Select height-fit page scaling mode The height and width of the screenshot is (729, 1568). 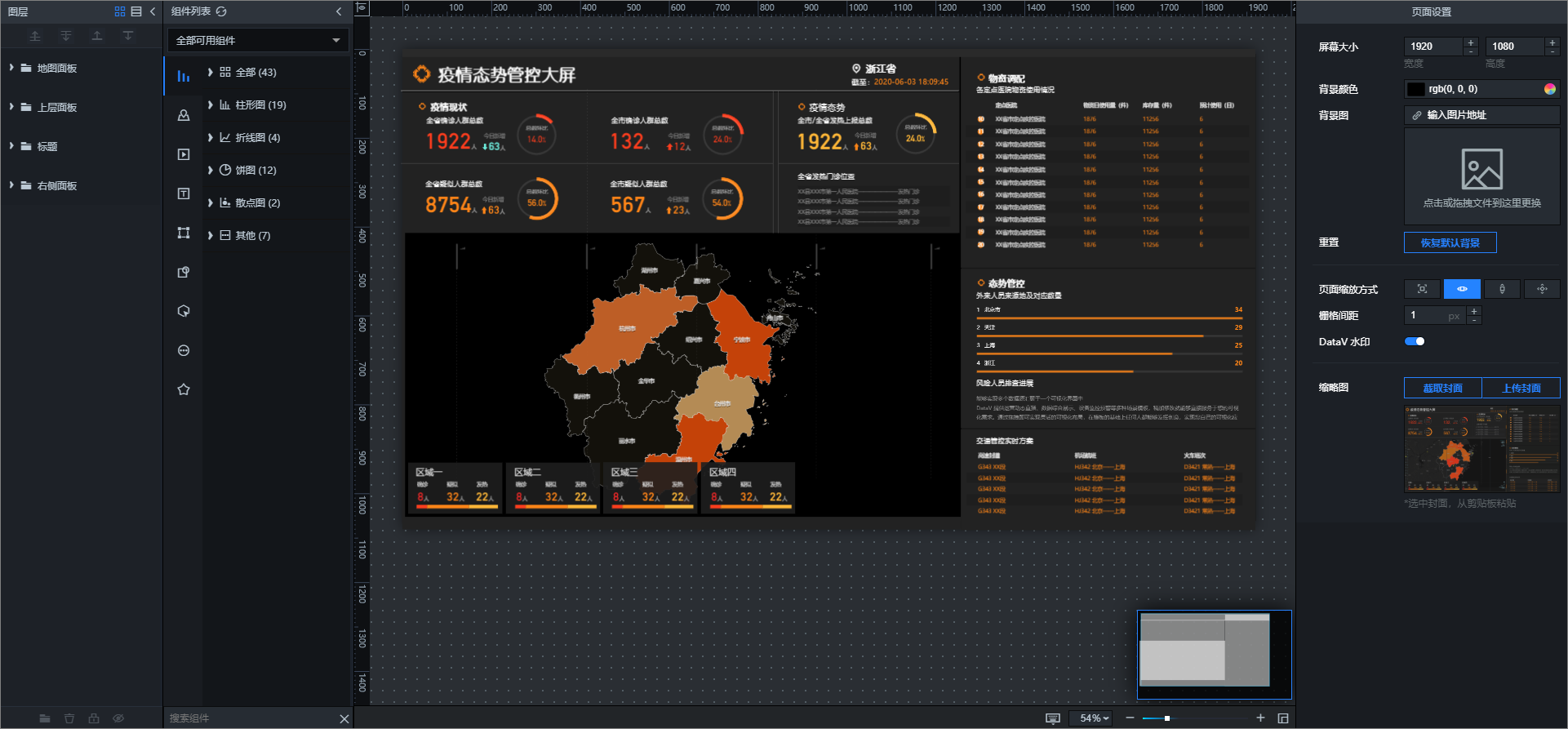coord(1502,289)
